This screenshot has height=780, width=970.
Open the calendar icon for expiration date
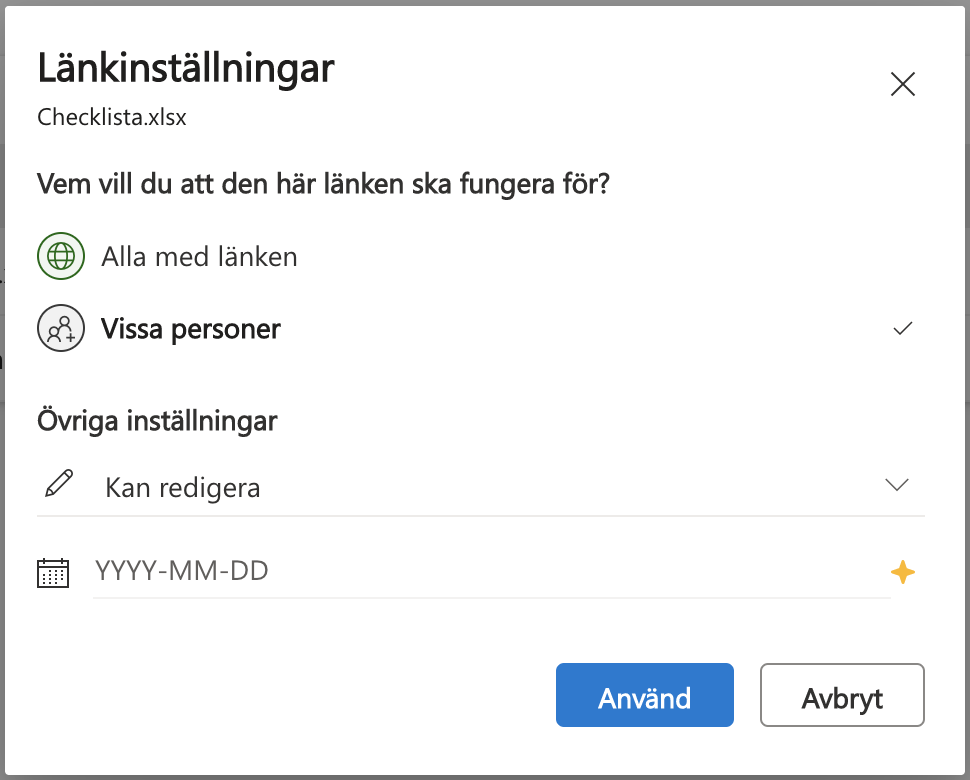click(53, 572)
